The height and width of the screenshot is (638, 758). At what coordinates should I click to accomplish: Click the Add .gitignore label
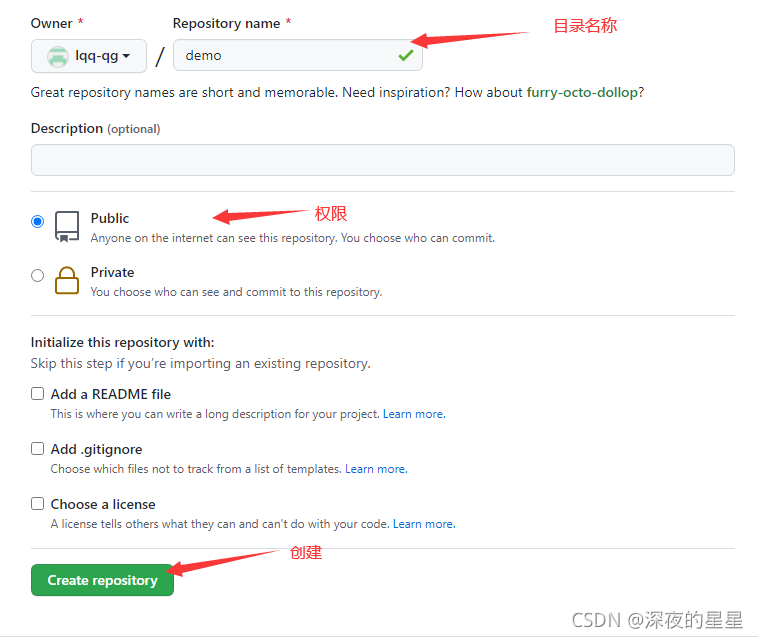pos(96,450)
